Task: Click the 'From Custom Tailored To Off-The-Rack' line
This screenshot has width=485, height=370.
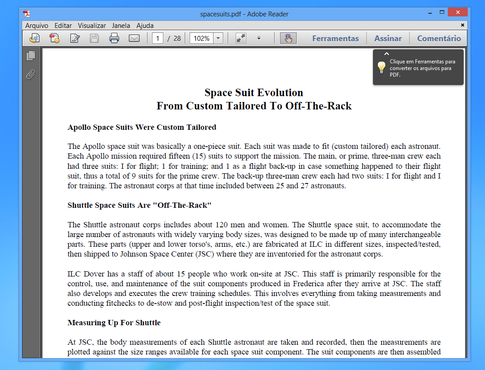Action: pos(254,106)
